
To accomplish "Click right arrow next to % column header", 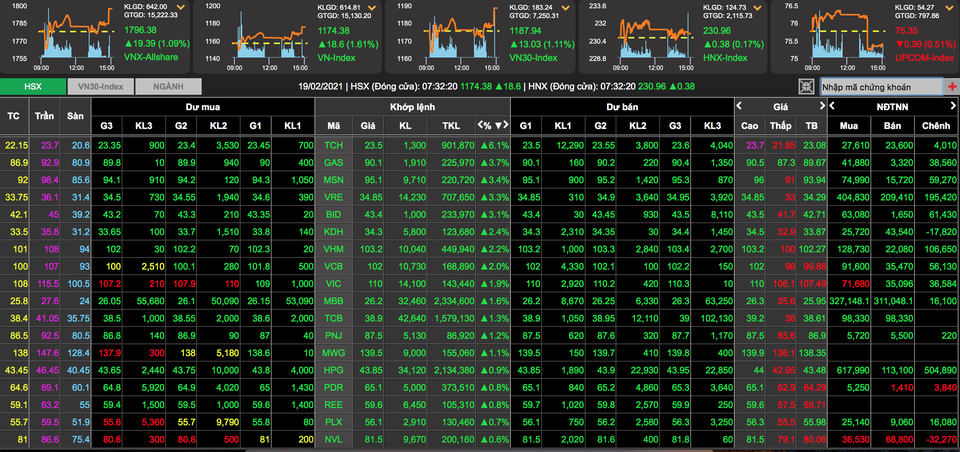I will [506, 125].
